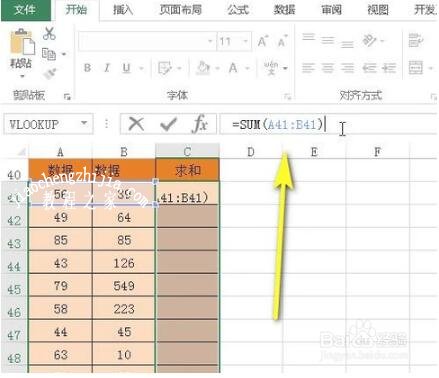This screenshot has height=378, width=439.
Task: Toggle Underline formatting
Action: 126,68
